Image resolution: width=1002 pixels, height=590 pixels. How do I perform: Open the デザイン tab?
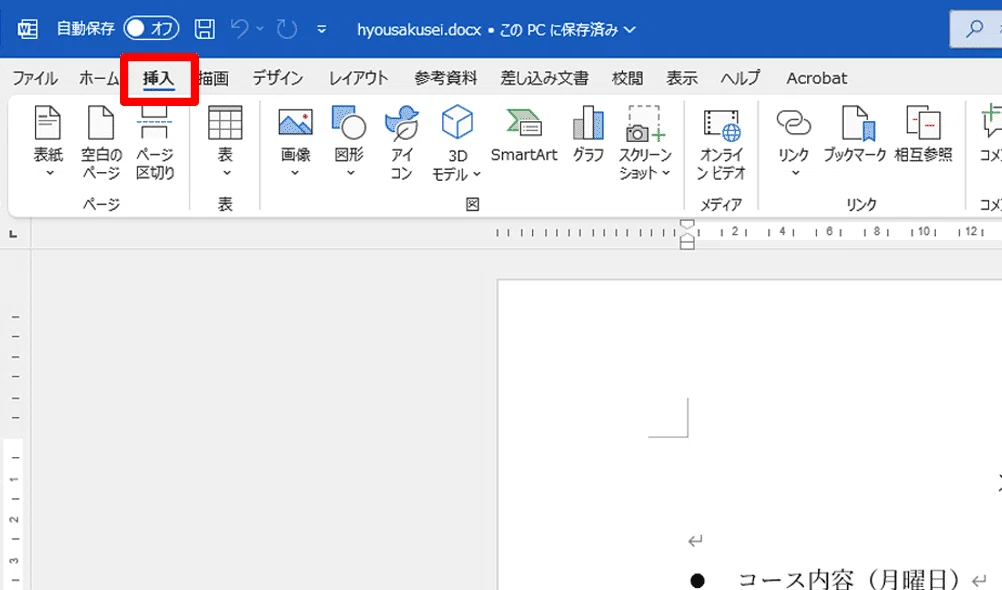point(277,78)
